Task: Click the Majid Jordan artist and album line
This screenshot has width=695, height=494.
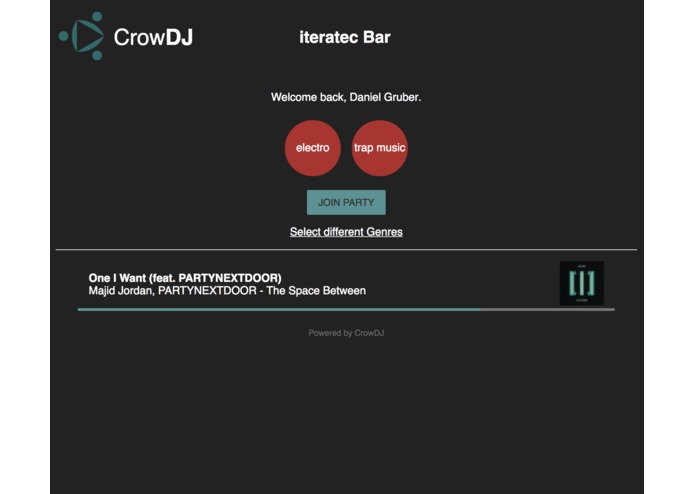Action: (x=227, y=291)
